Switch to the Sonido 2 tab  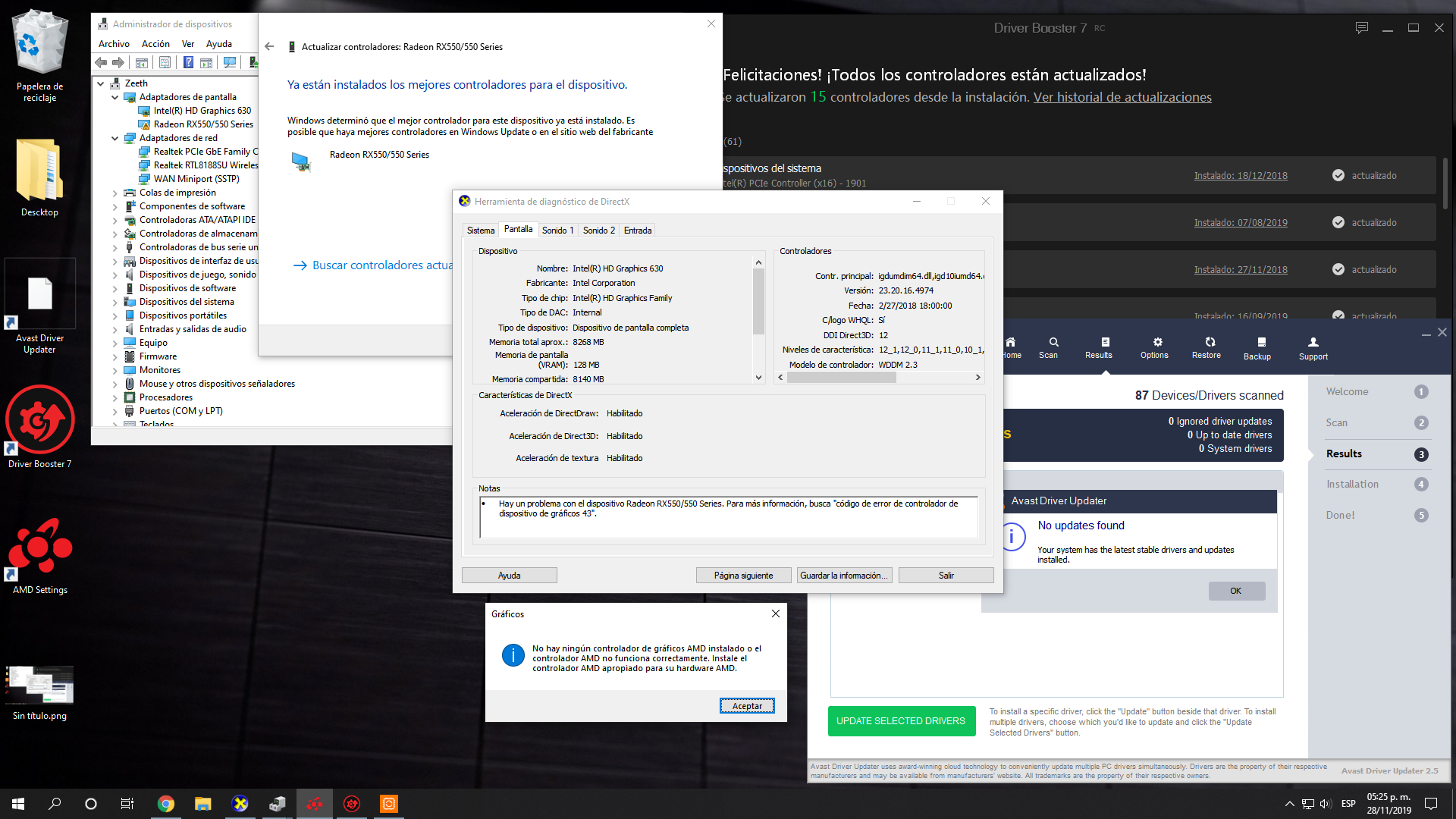(598, 231)
